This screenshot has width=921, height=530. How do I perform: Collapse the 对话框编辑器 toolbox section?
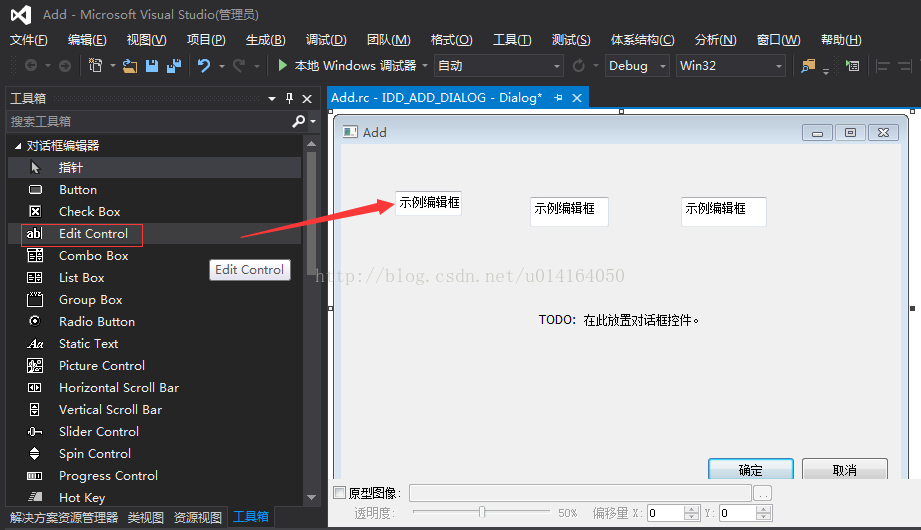(x=18, y=146)
